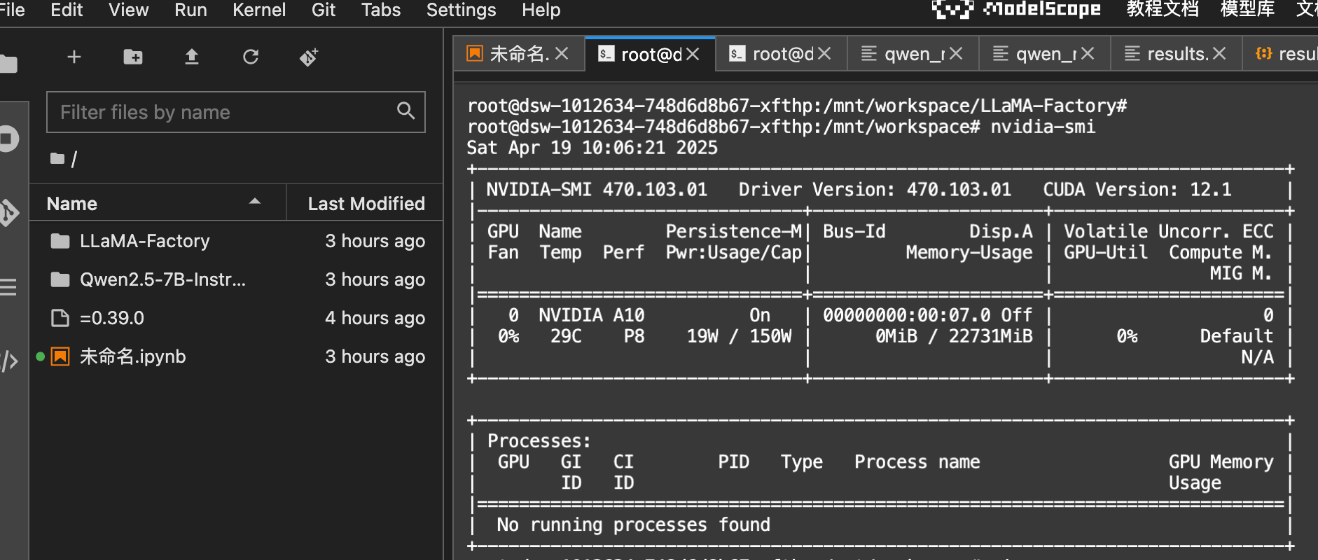
Task: Click the Git clone icon in file toolbar
Action: tap(309, 57)
